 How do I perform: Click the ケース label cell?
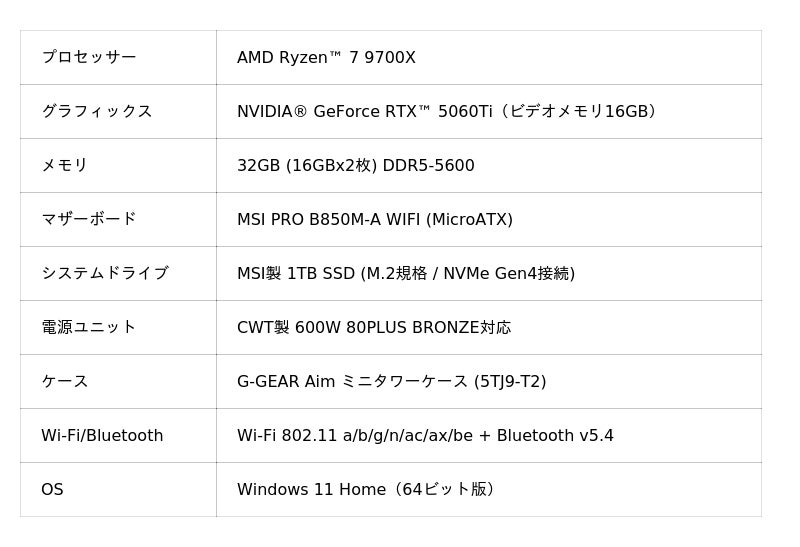[x=65, y=382]
